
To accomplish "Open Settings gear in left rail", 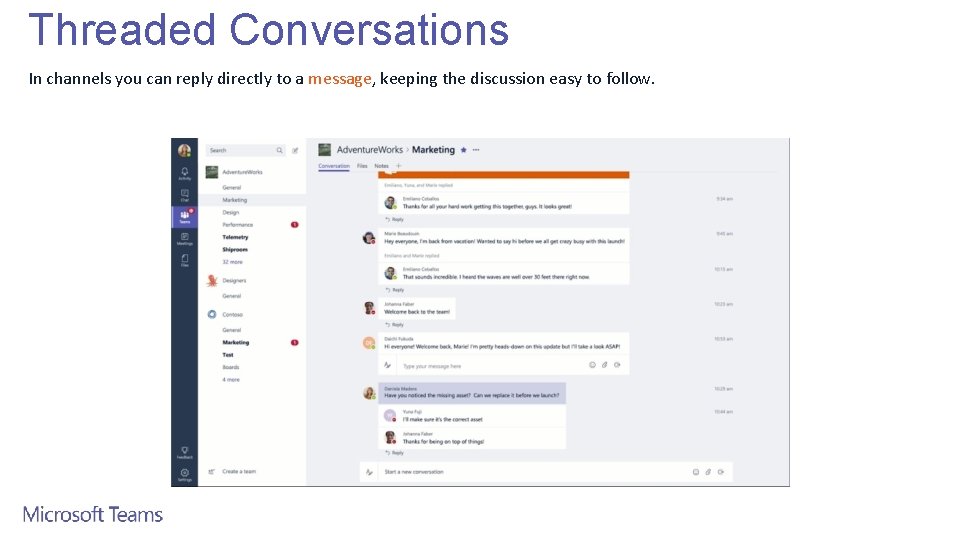I will click(184, 474).
